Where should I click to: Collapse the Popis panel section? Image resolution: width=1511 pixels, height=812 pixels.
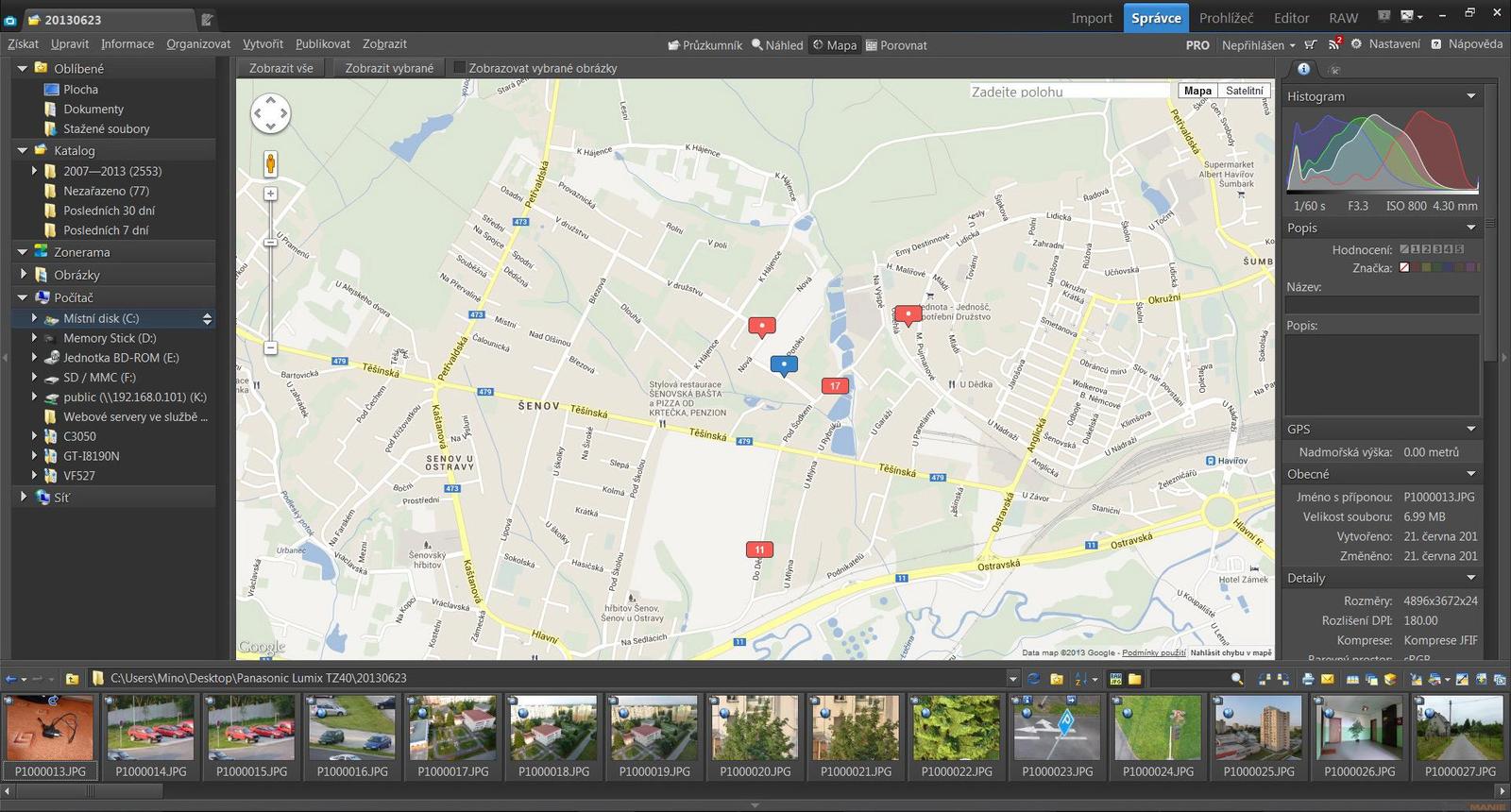click(1470, 228)
